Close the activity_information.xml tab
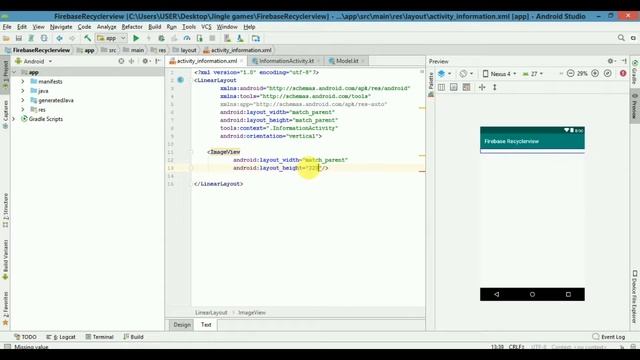Image resolution: width=640 pixels, height=360 pixels. point(242,61)
